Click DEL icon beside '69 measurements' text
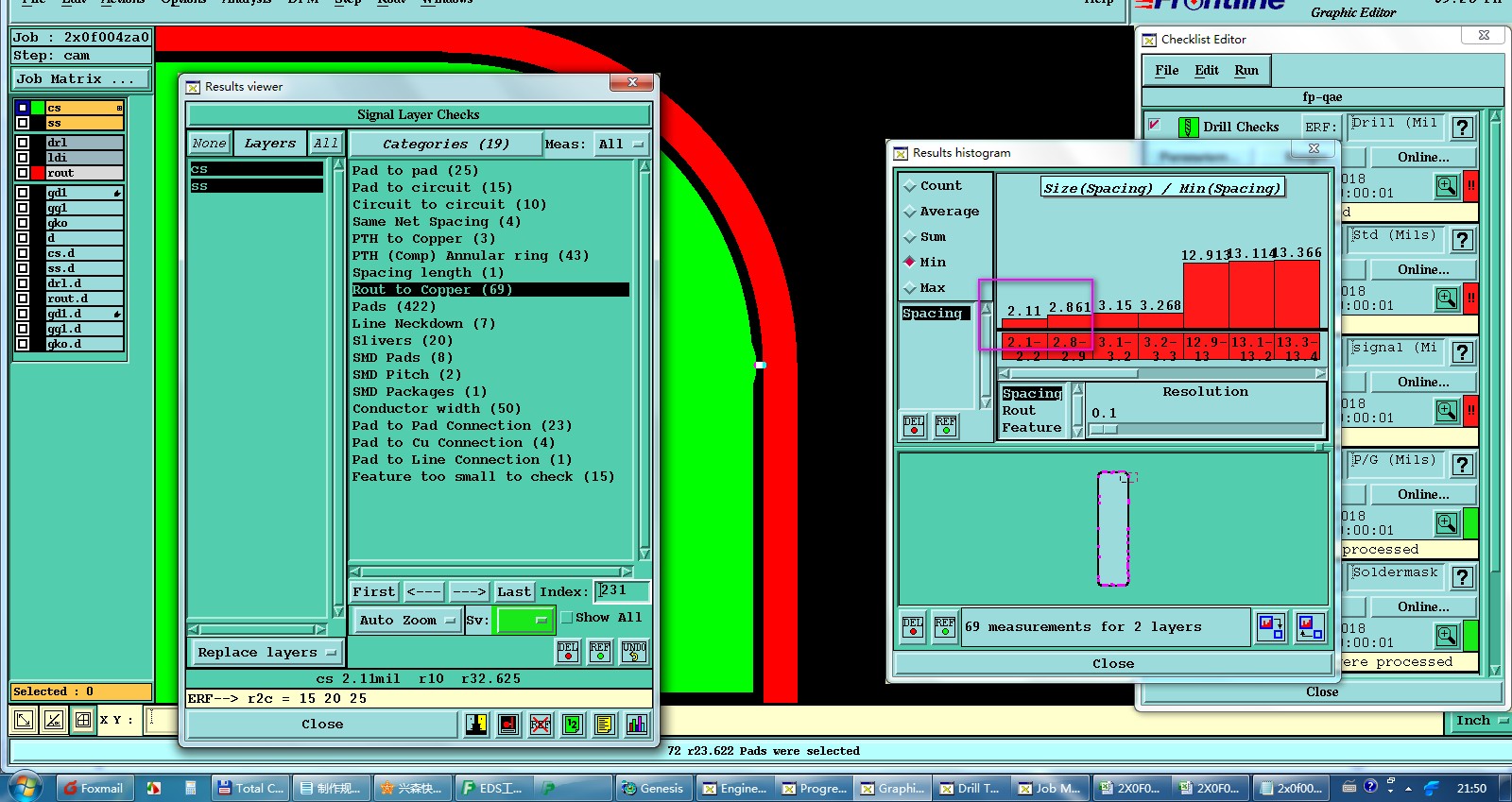The width and height of the screenshot is (1512, 802). [913, 627]
